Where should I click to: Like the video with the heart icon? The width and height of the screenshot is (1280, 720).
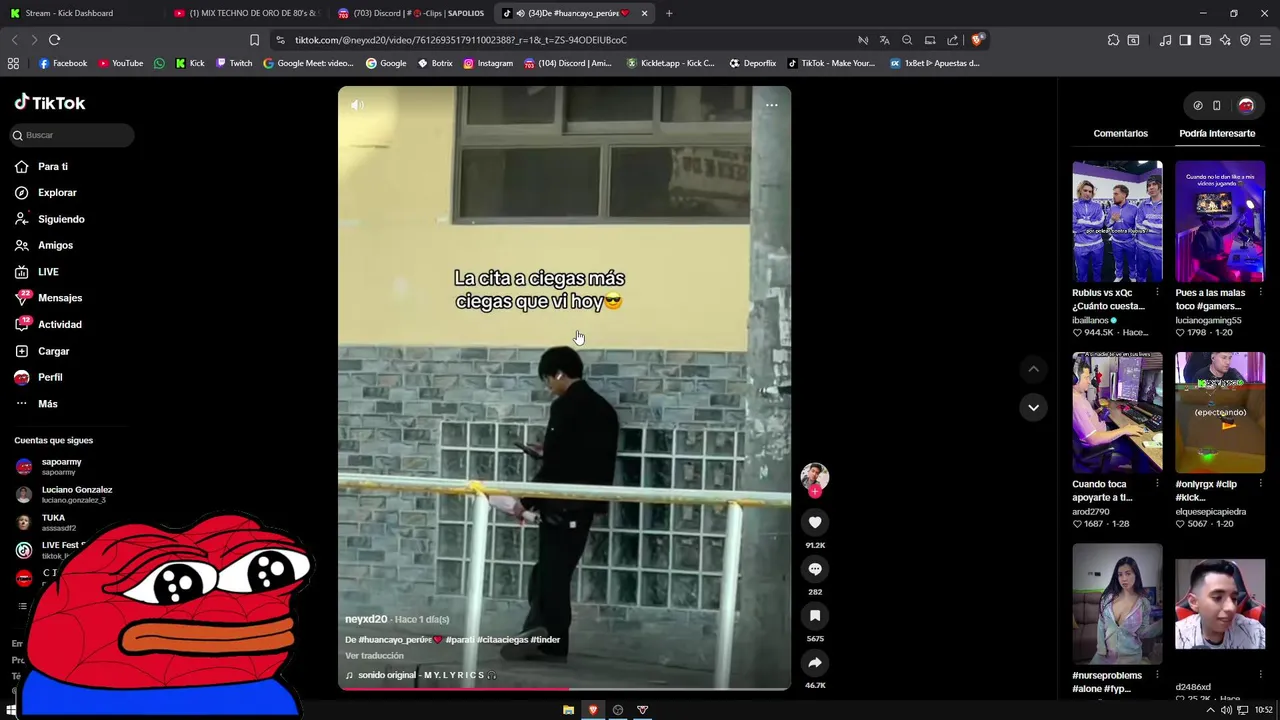815,522
